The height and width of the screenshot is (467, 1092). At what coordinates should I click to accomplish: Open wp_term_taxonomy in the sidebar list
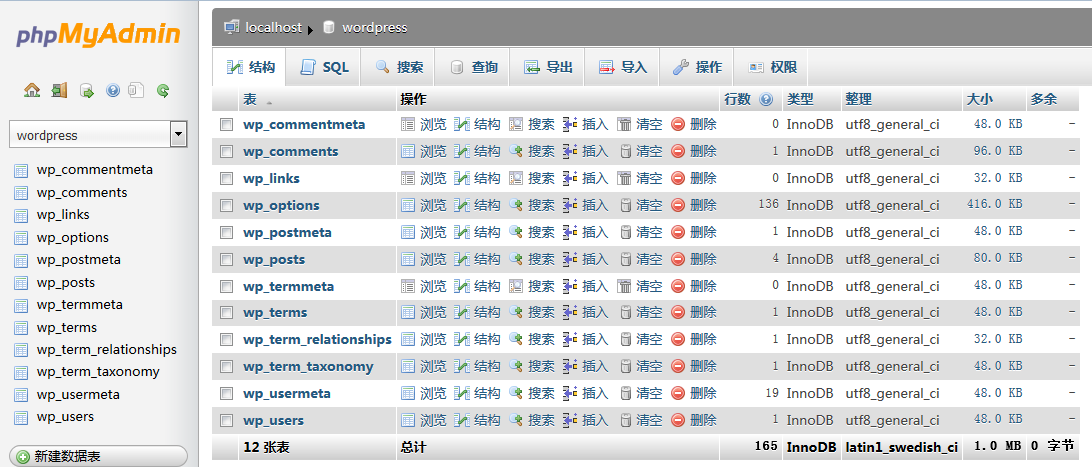98,372
